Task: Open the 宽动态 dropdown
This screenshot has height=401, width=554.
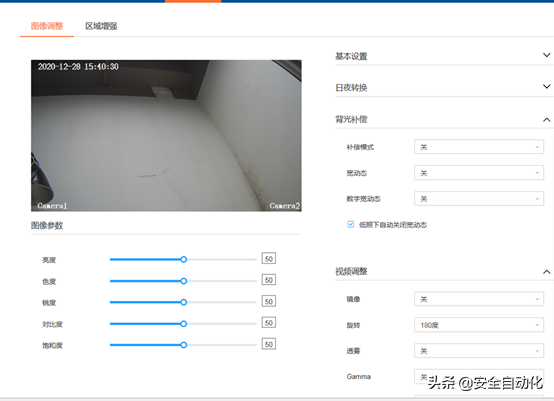Action: click(x=479, y=173)
